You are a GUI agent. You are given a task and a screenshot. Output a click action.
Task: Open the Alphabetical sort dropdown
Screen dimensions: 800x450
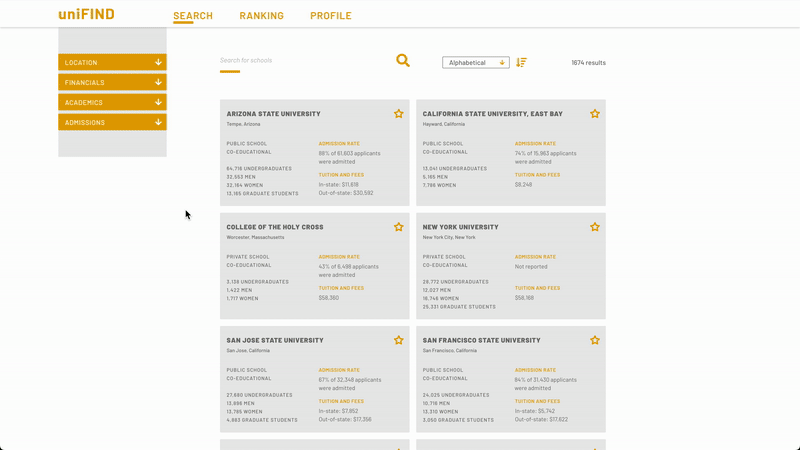coord(476,62)
